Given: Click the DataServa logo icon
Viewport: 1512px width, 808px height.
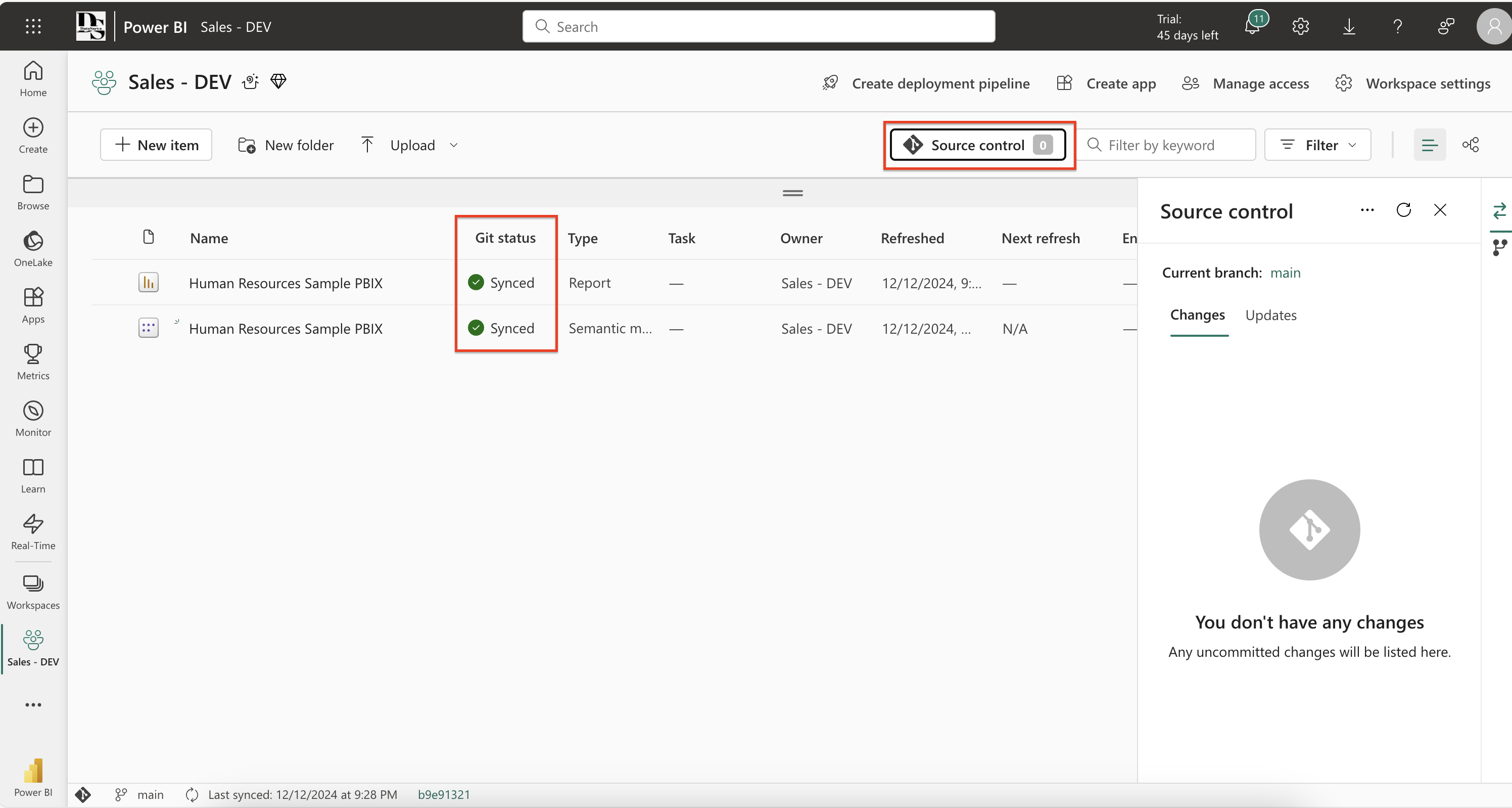Looking at the screenshot, I should pos(90,26).
